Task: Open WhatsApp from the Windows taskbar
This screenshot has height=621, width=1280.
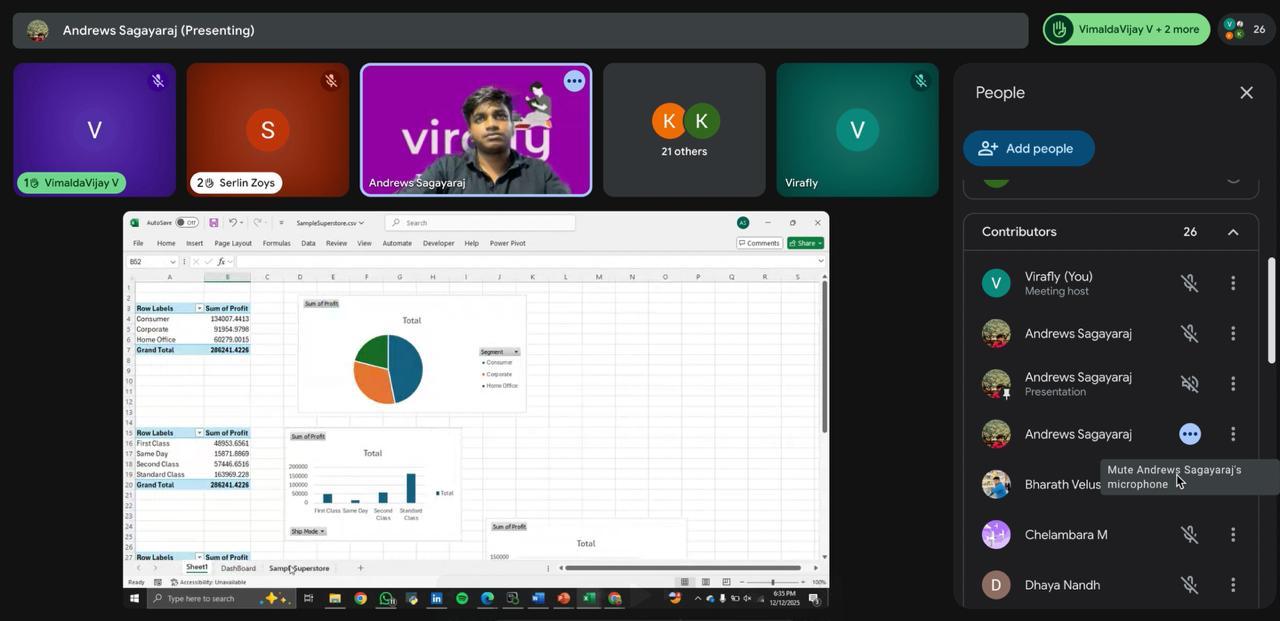Action: click(386, 598)
